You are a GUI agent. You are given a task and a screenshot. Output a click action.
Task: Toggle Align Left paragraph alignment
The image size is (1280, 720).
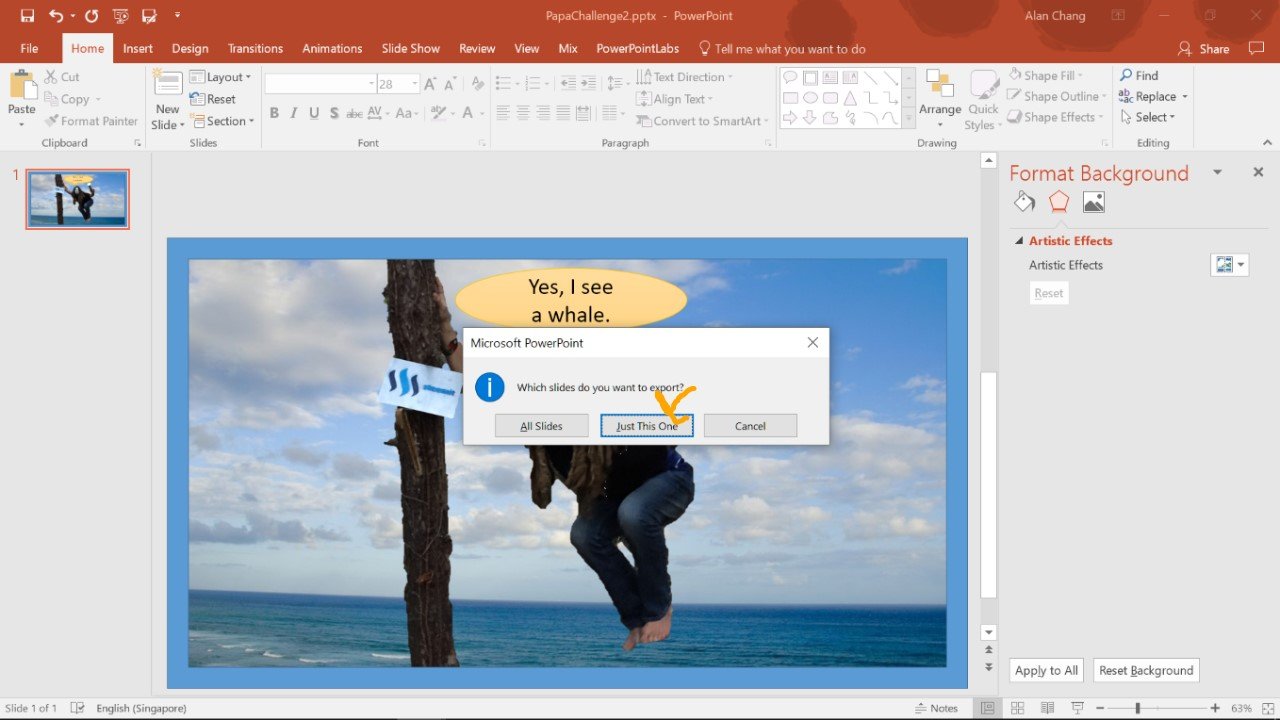pos(503,113)
